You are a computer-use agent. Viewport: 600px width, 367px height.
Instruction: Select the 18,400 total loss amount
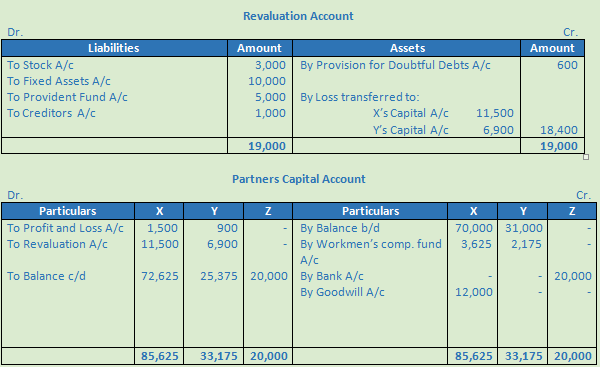pos(559,130)
